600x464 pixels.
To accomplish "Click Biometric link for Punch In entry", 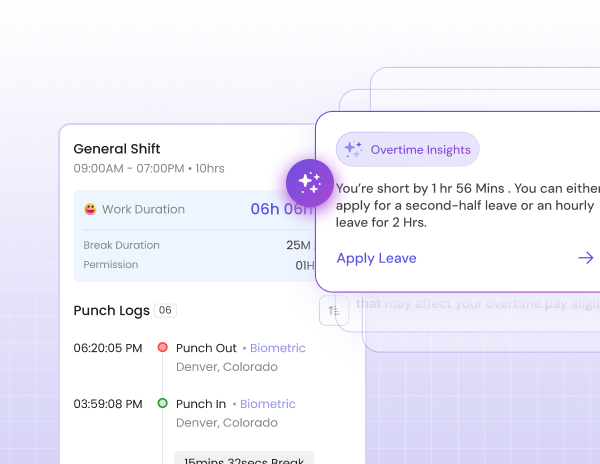I will (x=267, y=404).
